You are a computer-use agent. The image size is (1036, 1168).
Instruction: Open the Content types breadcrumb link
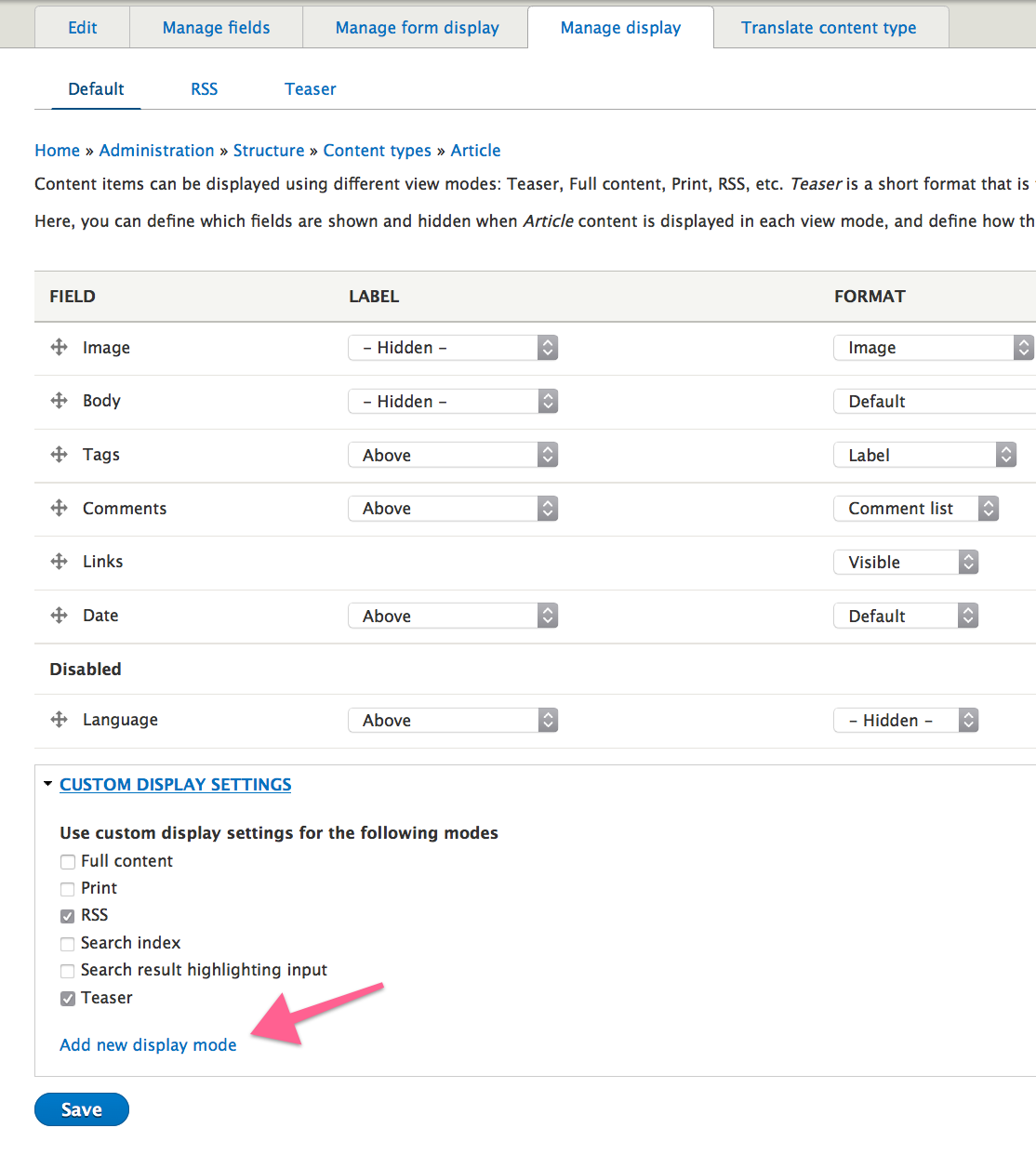tap(377, 150)
